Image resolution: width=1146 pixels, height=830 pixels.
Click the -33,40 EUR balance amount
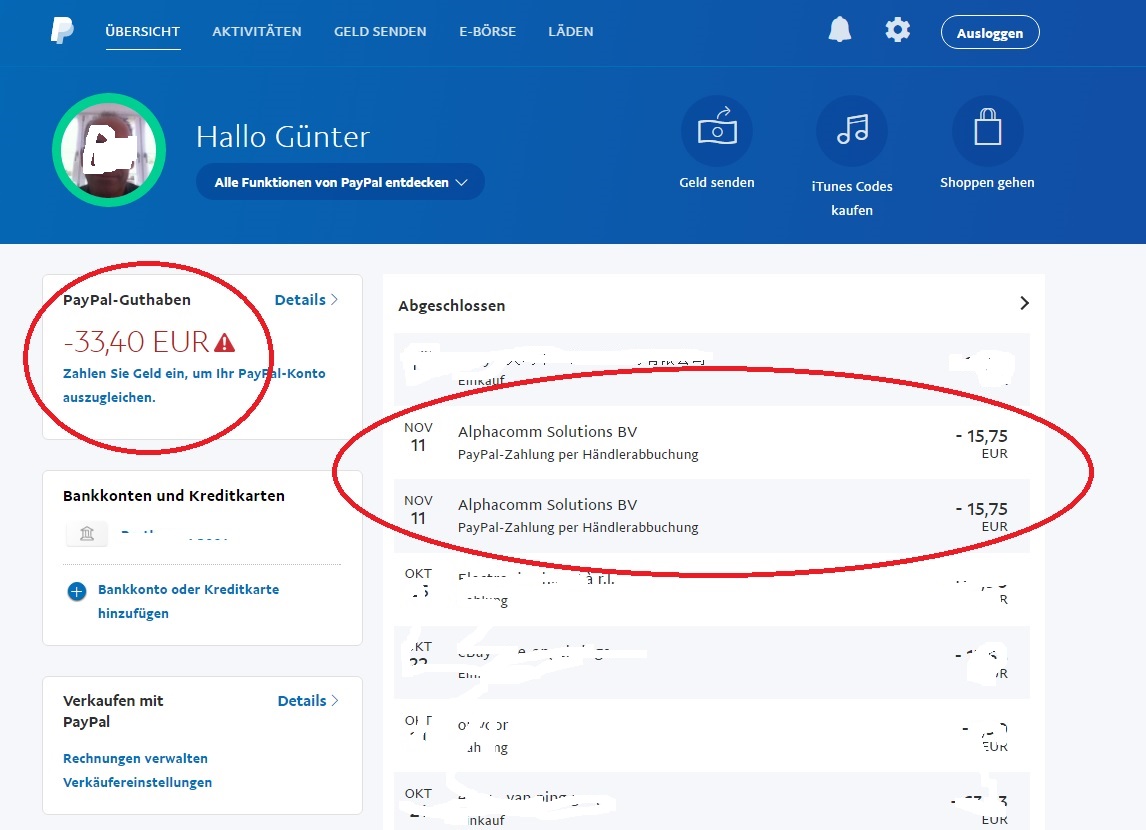pyautogui.click(x=137, y=342)
